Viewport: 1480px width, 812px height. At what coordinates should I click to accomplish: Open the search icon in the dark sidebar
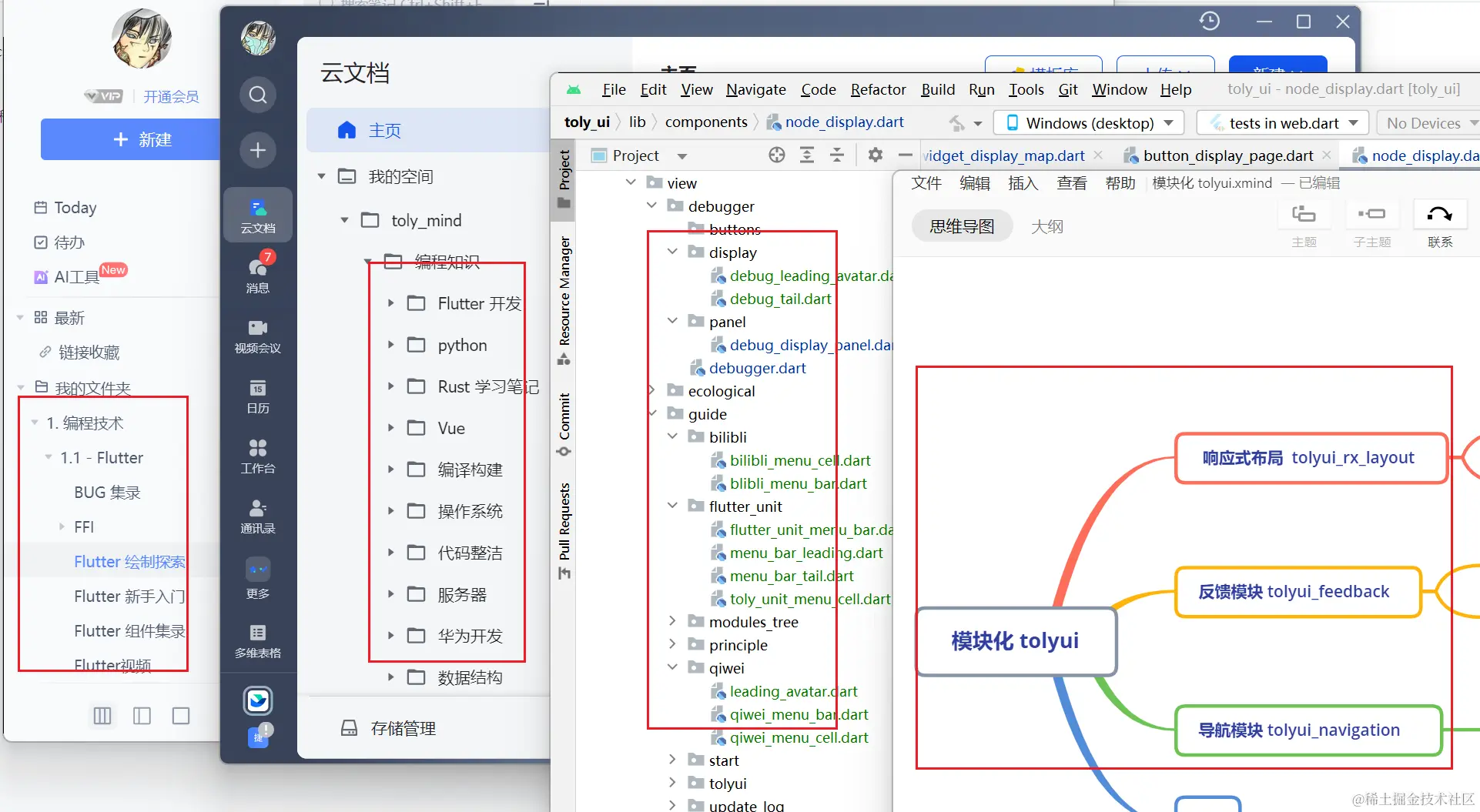(258, 95)
